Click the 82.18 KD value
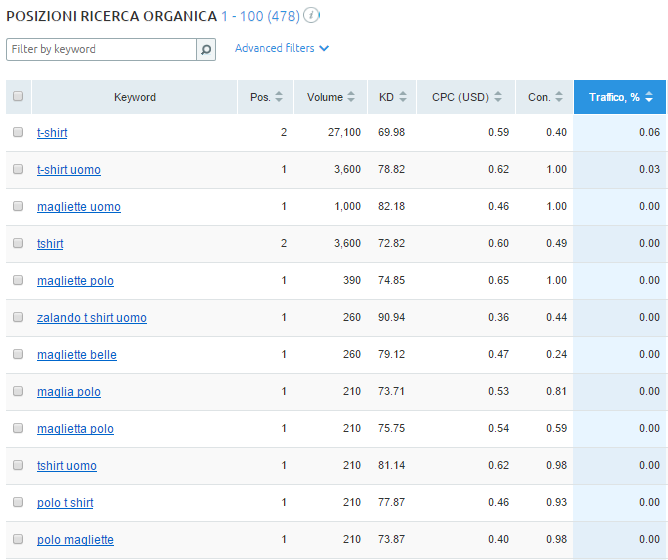This screenshot has height=560, width=668. pos(391,206)
